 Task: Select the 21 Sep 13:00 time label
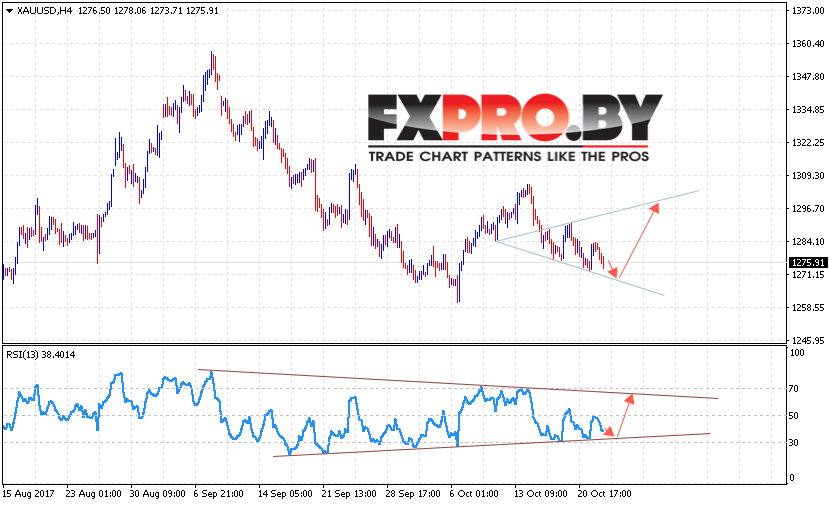(x=349, y=493)
